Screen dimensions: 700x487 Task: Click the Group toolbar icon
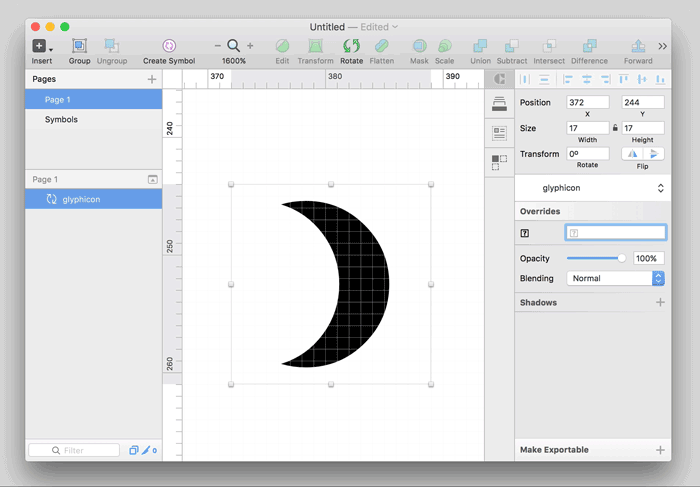[x=79, y=46]
